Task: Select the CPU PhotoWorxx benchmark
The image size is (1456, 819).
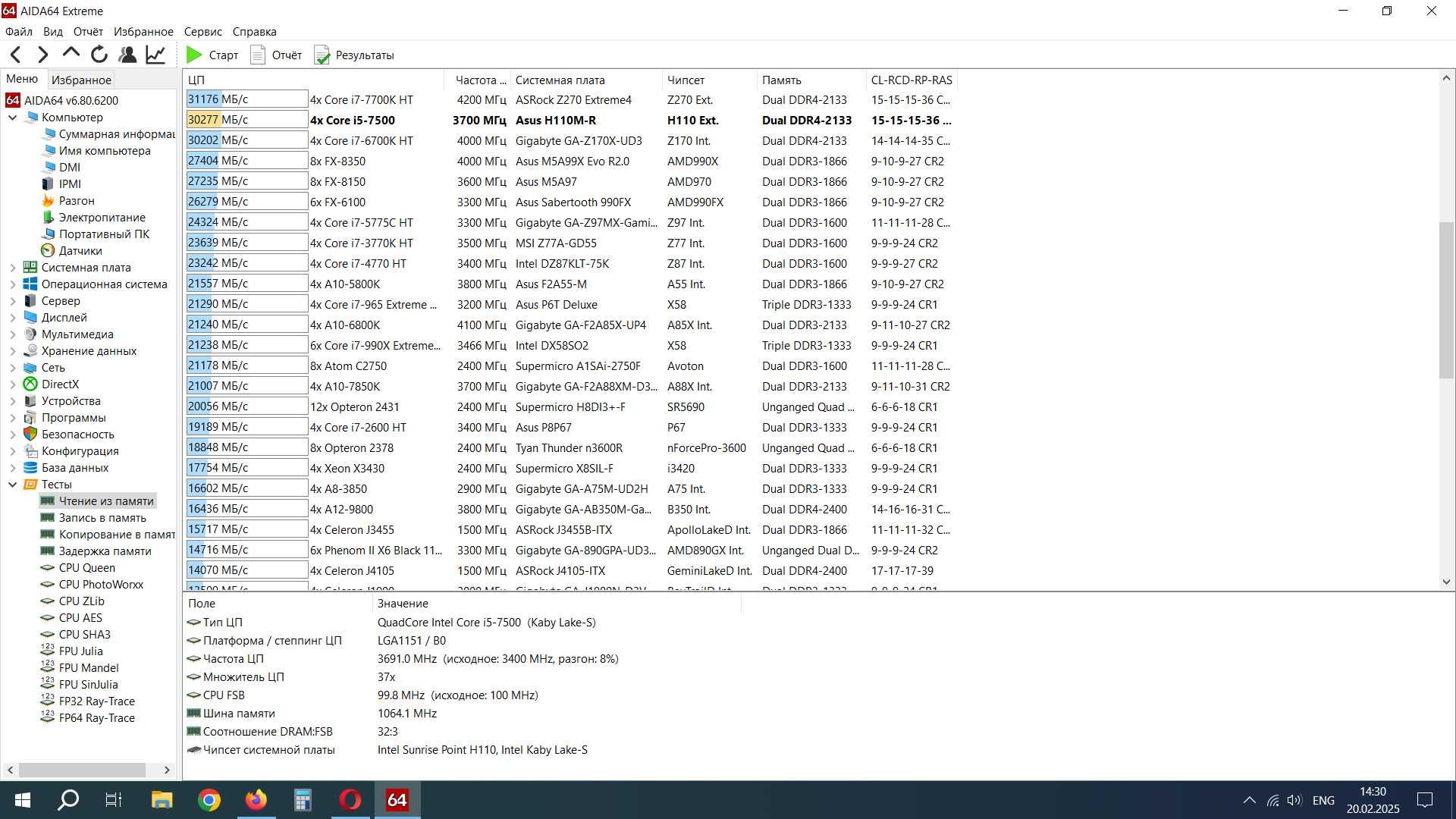Action: tap(92, 585)
